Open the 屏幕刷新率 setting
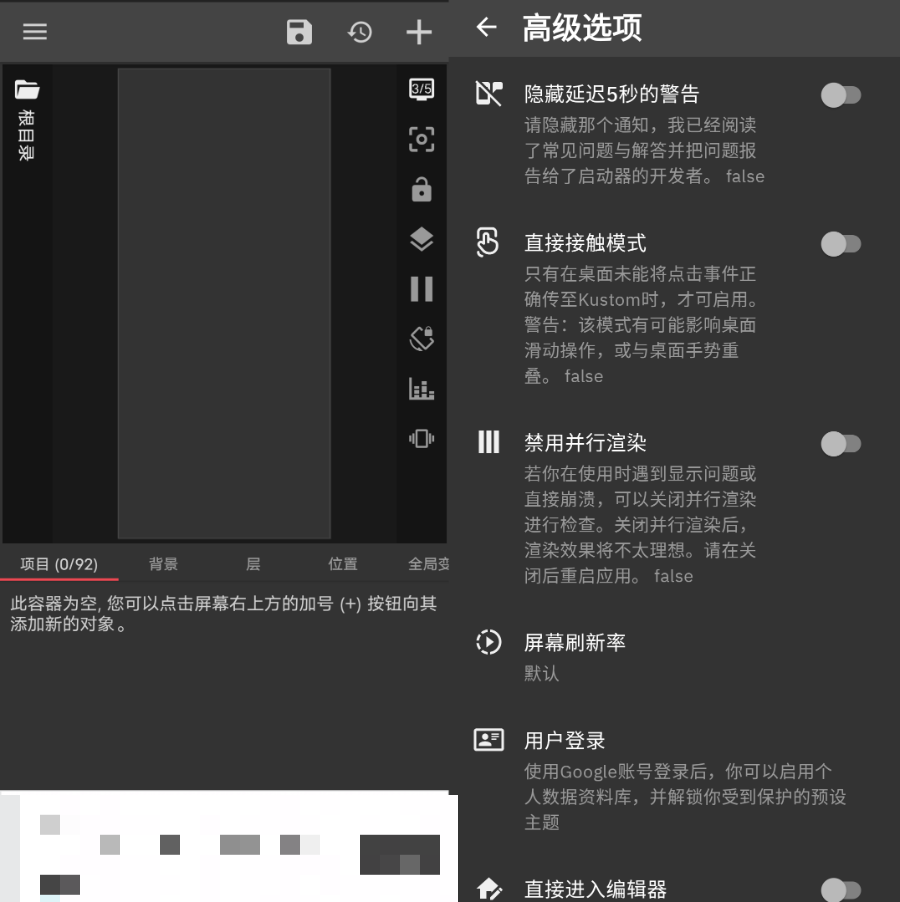This screenshot has width=900, height=902. (674, 657)
